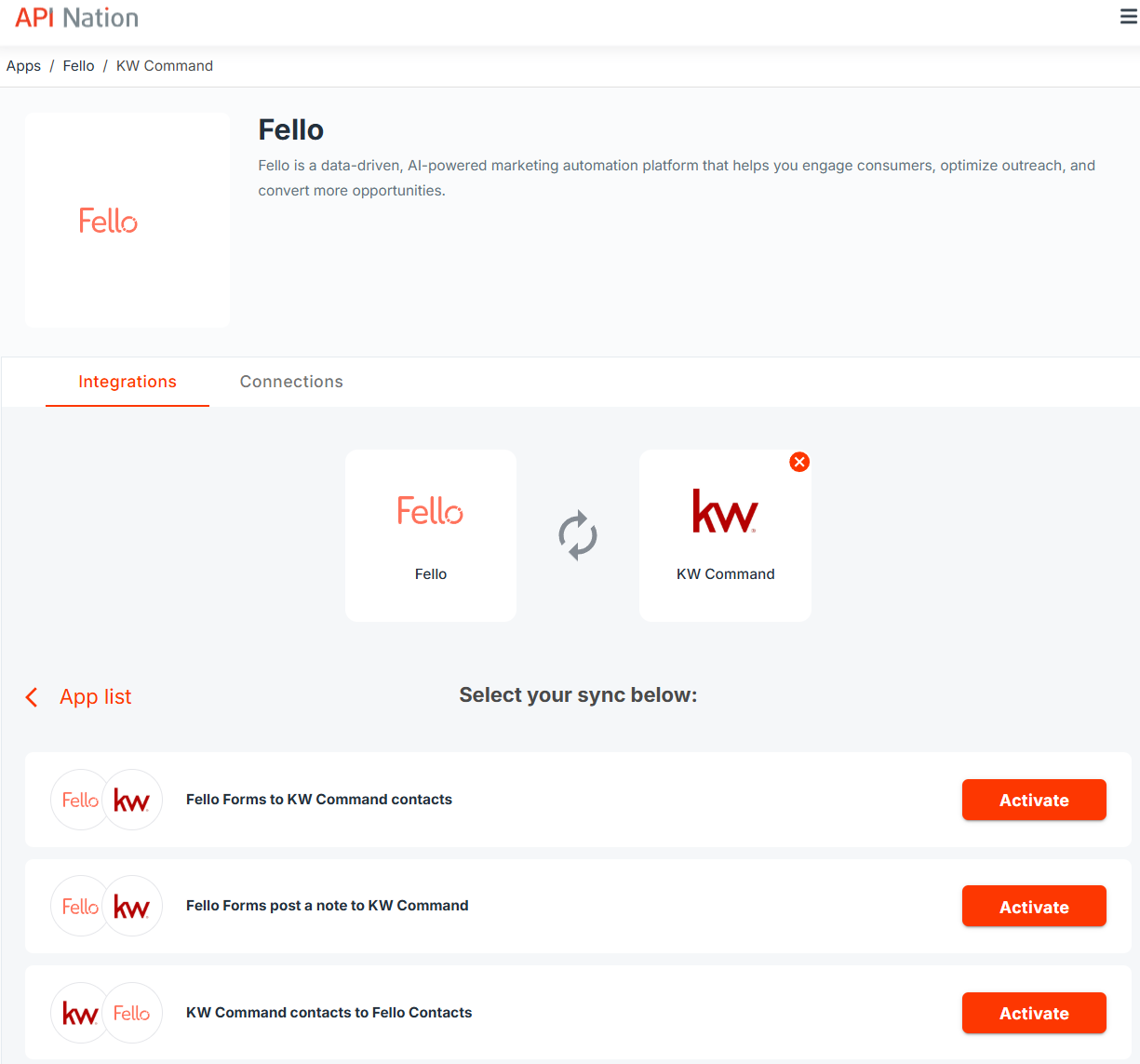
Task: Click Fello-KW icon pair for Forms to contacts
Action: pyautogui.click(x=106, y=800)
